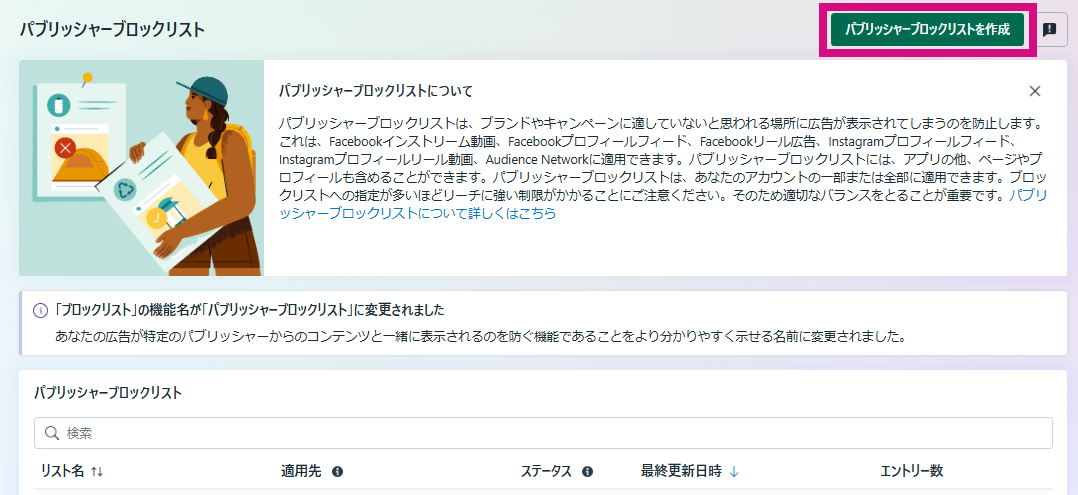Click notice heading about 機能名 change

point(249,310)
